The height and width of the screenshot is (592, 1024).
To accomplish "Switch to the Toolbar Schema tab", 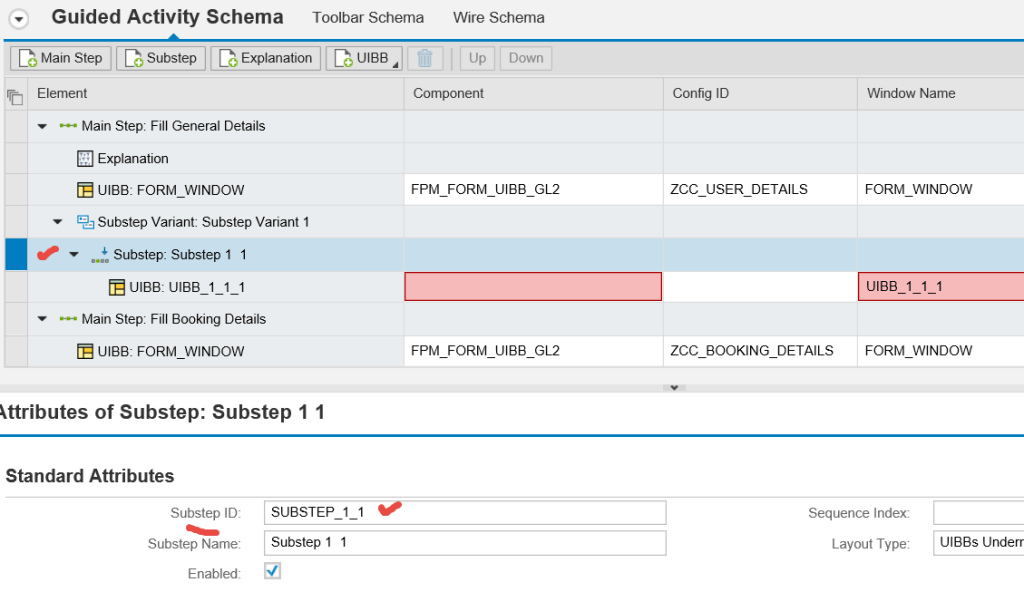I will point(368,17).
